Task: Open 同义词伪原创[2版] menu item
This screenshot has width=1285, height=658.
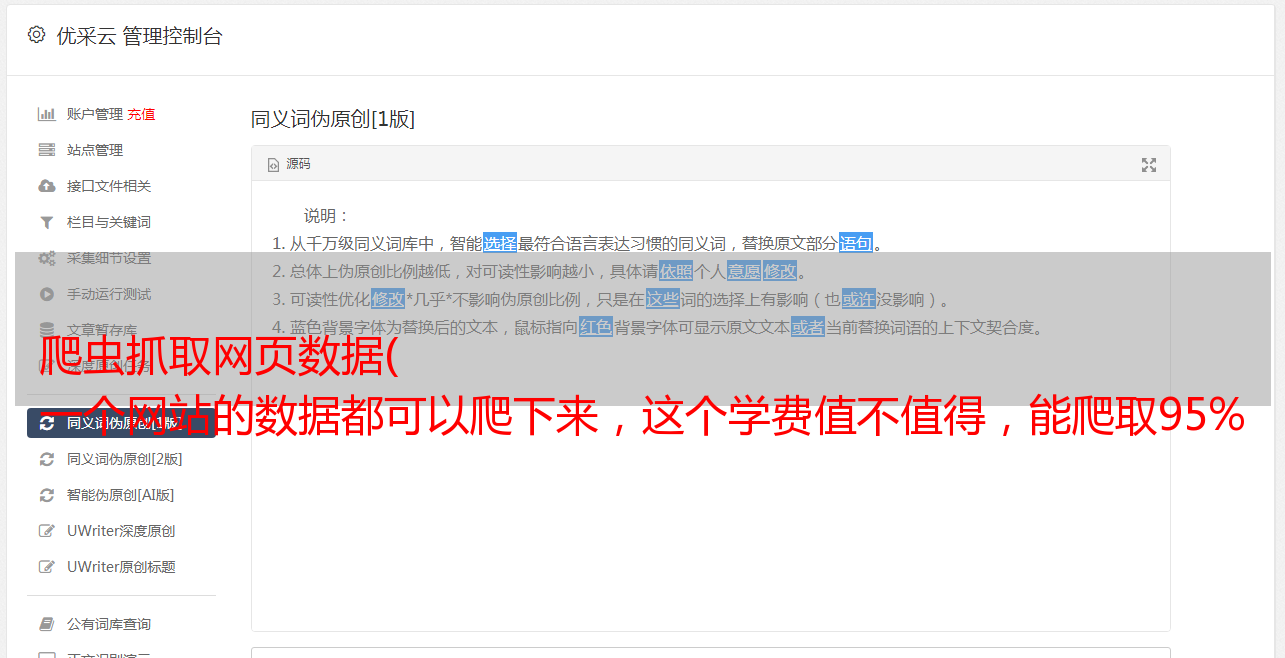Action: [x=124, y=459]
